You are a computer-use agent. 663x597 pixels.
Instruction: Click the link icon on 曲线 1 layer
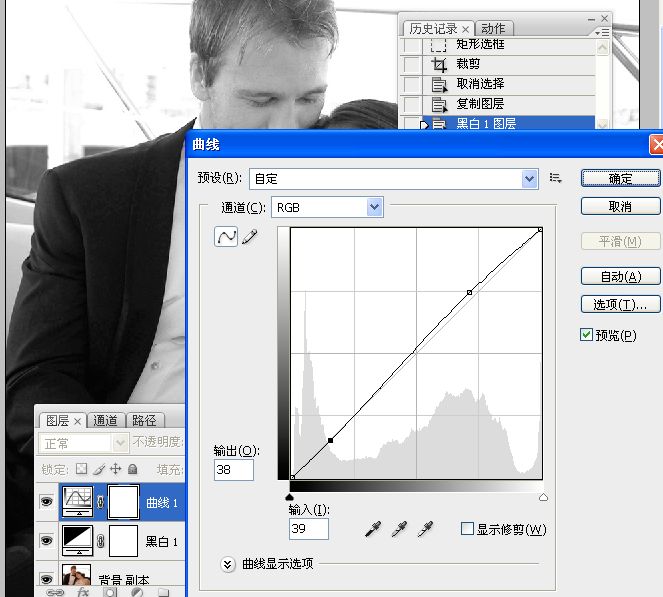coord(101,502)
